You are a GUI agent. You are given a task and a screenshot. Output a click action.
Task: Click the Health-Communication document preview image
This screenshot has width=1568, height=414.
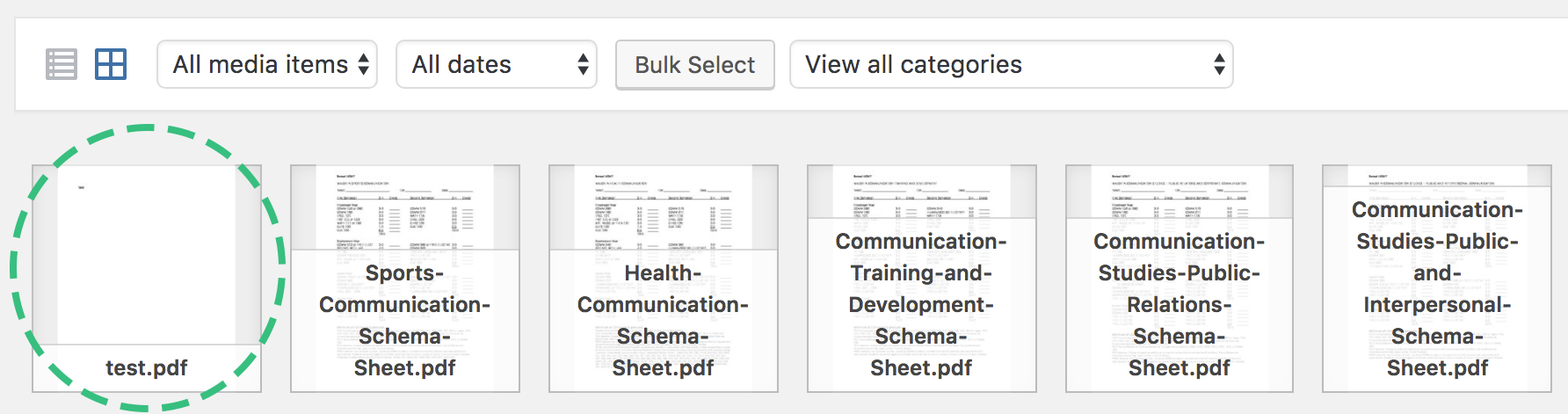pyautogui.click(x=664, y=208)
